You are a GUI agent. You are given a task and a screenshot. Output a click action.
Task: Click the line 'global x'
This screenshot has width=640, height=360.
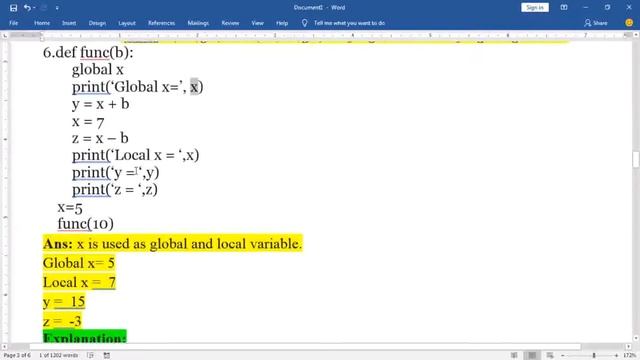98,69
